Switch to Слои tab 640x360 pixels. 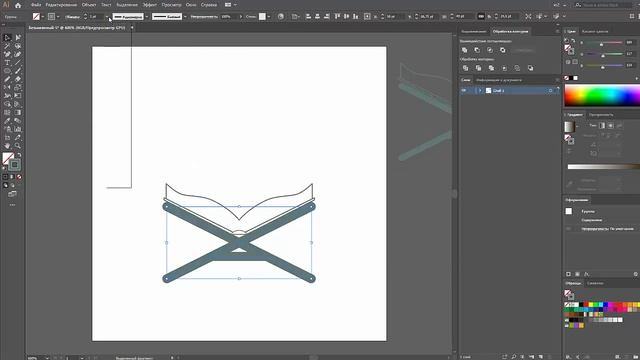pos(466,80)
